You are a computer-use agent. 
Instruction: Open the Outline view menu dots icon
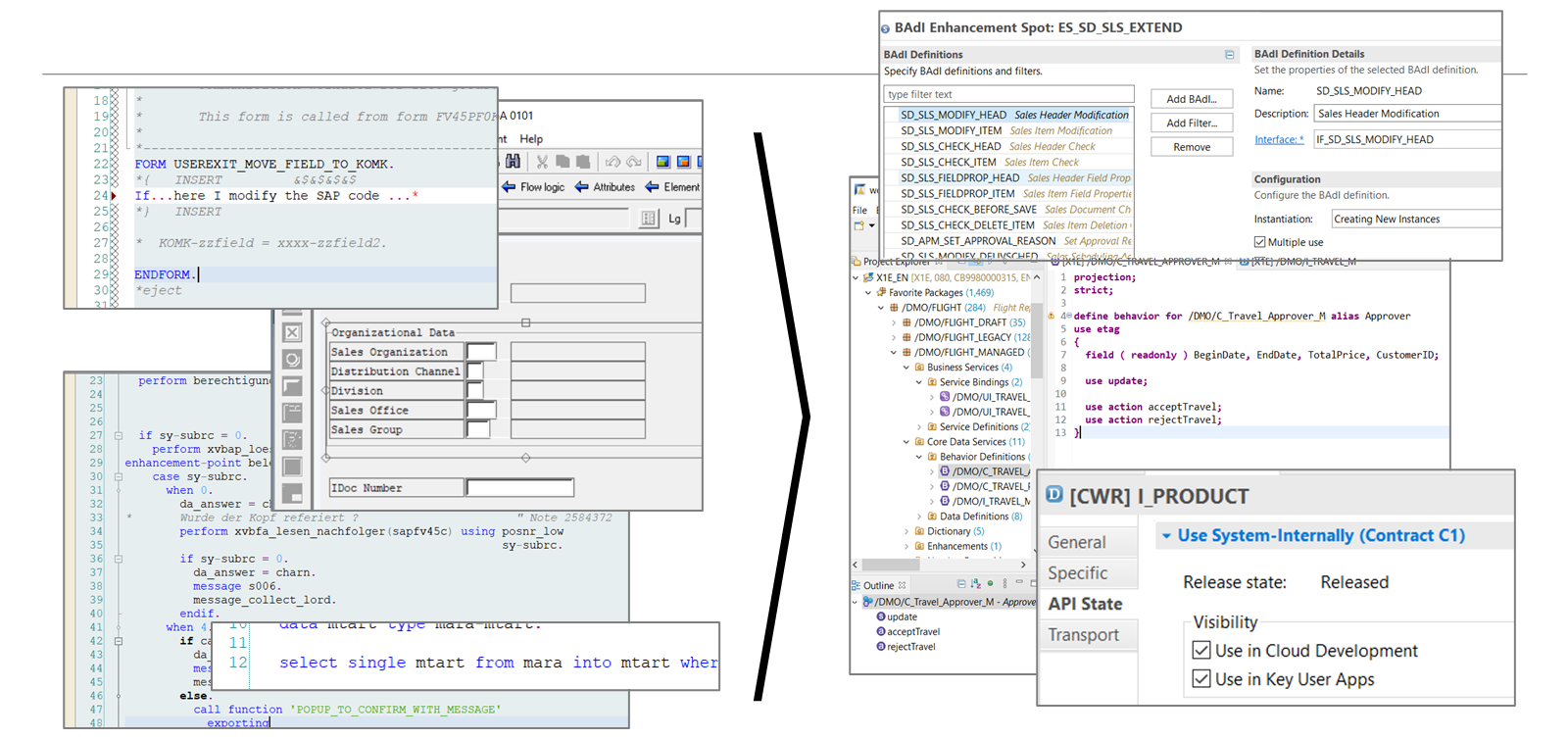(x=1004, y=584)
